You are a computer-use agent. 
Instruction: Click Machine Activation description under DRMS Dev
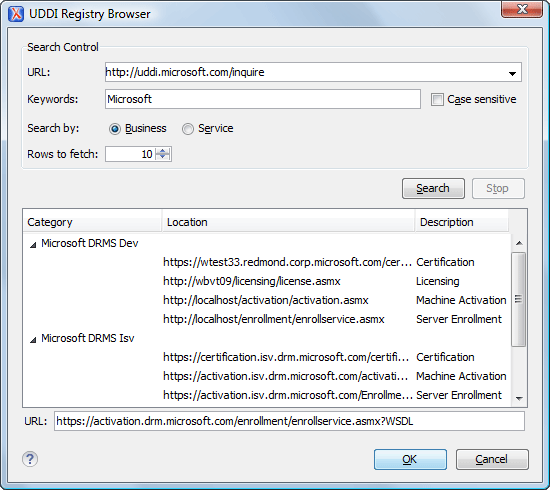pyautogui.click(x=461, y=300)
